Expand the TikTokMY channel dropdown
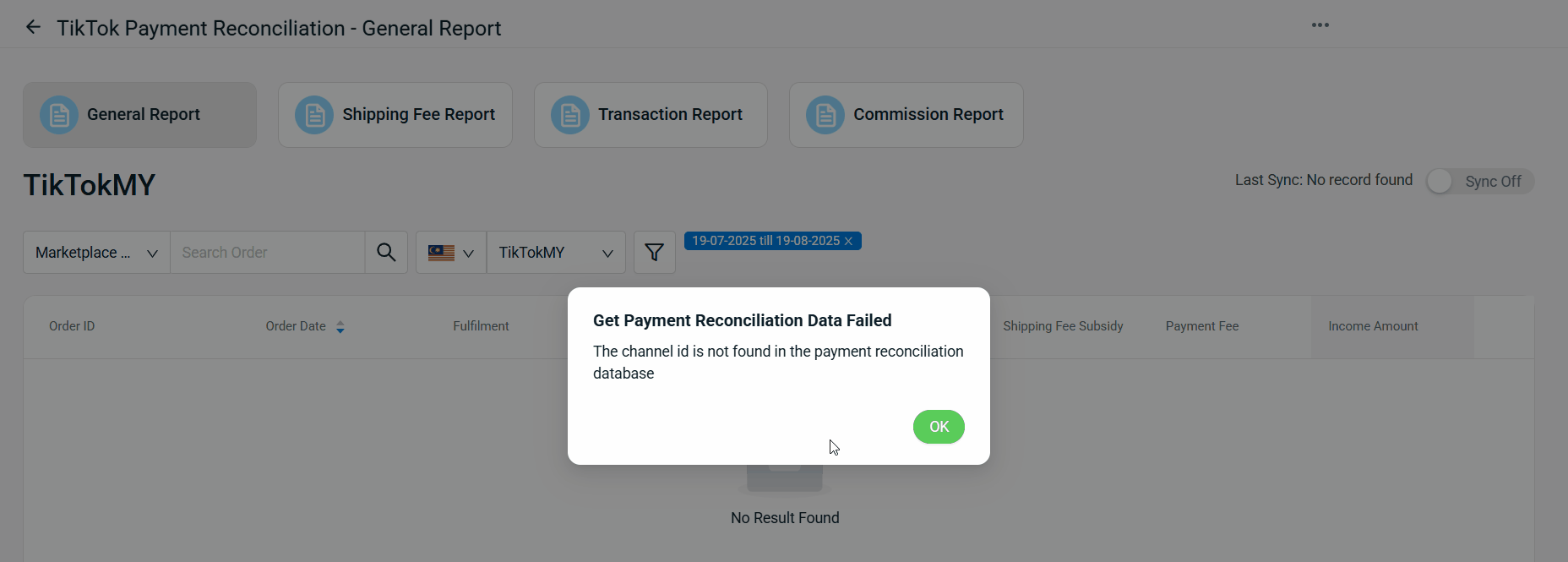The image size is (1568, 562). pos(556,253)
